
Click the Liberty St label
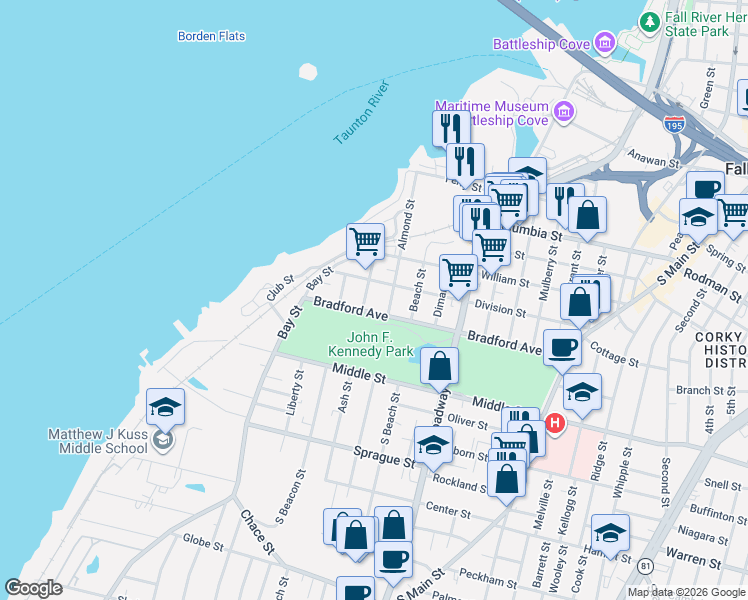coord(294,393)
